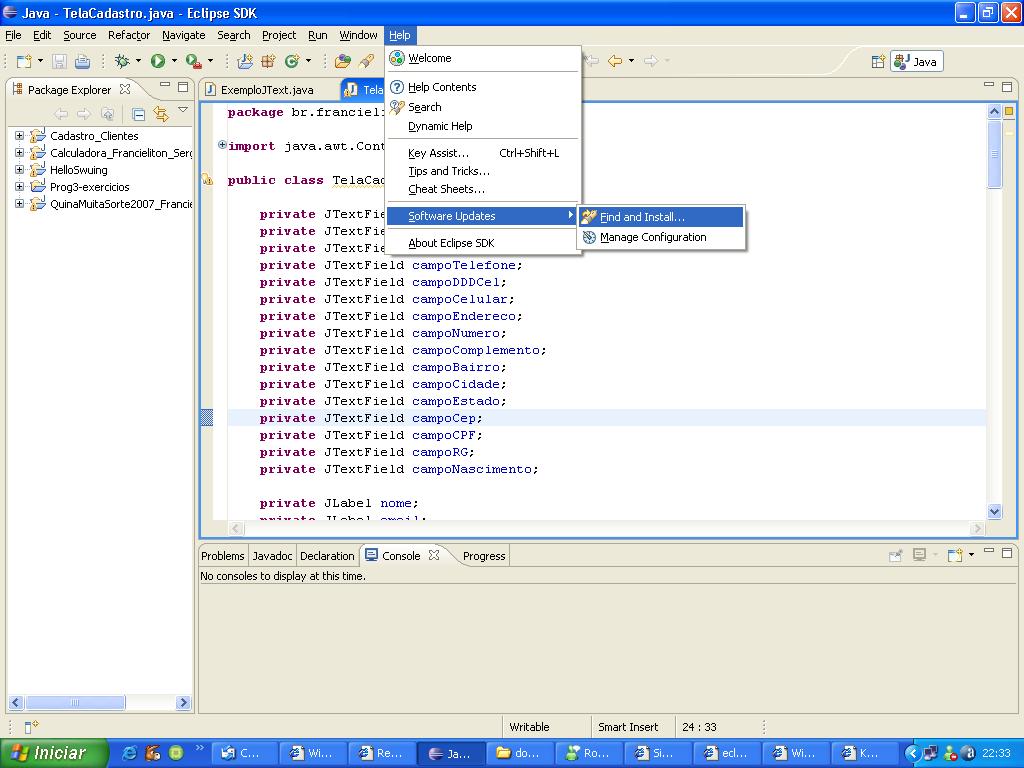1024x768 pixels.
Task: Click the green Run button icon
Action: 157,61
